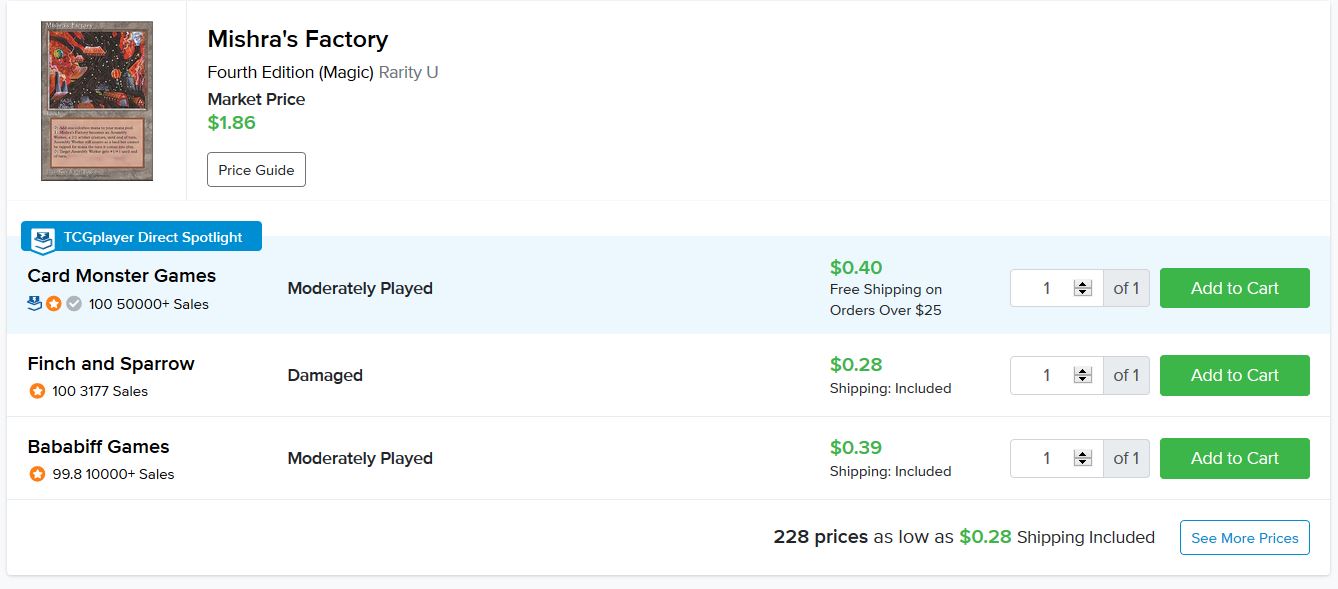The width and height of the screenshot is (1338, 589).
Task: Click Card Monster Games' gold star icon
Action: (54, 304)
